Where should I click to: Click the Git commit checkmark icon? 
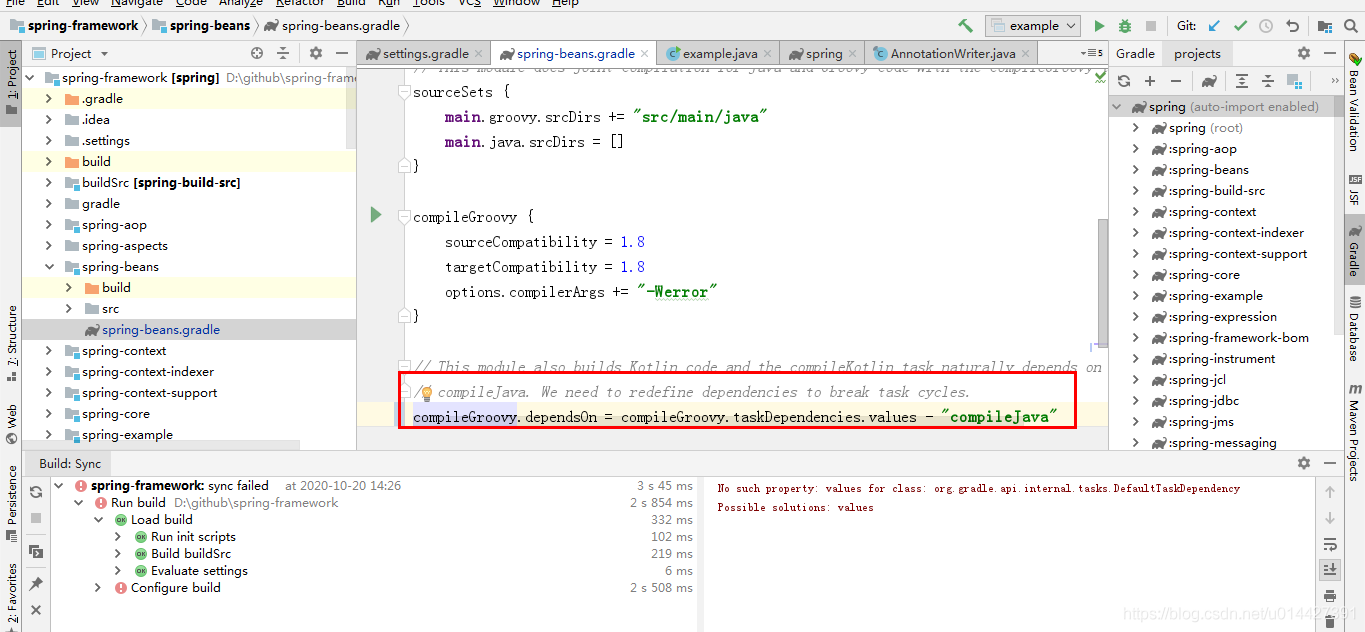click(x=1241, y=26)
